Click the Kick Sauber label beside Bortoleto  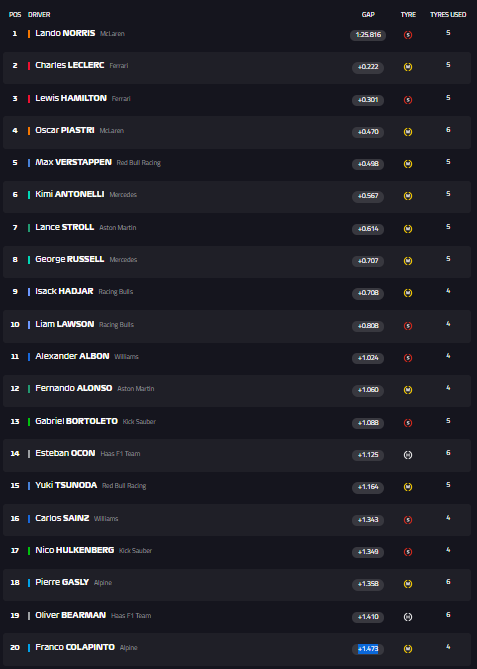pos(139,422)
